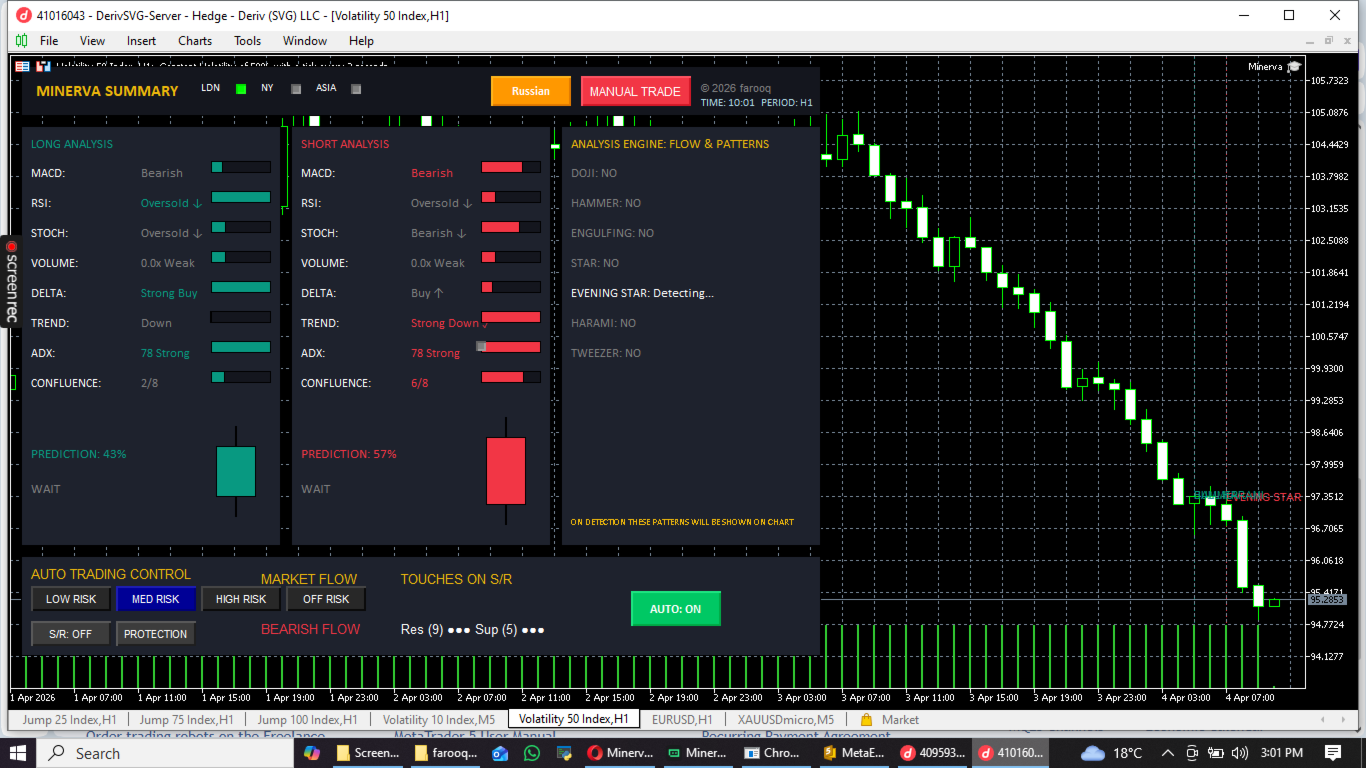Click the Long Analysis RSI strength bar

[241, 197]
